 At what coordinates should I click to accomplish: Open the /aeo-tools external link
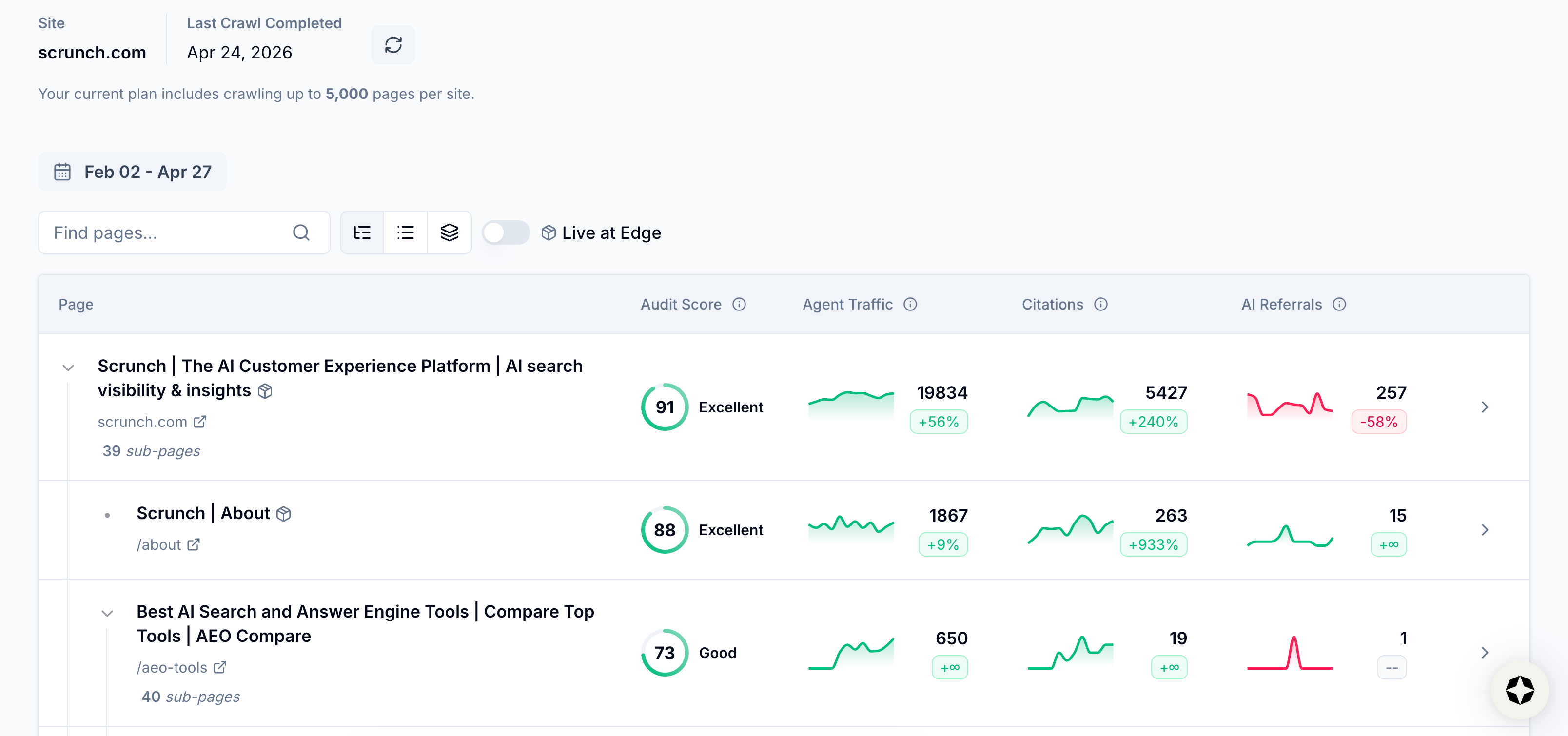(181, 667)
